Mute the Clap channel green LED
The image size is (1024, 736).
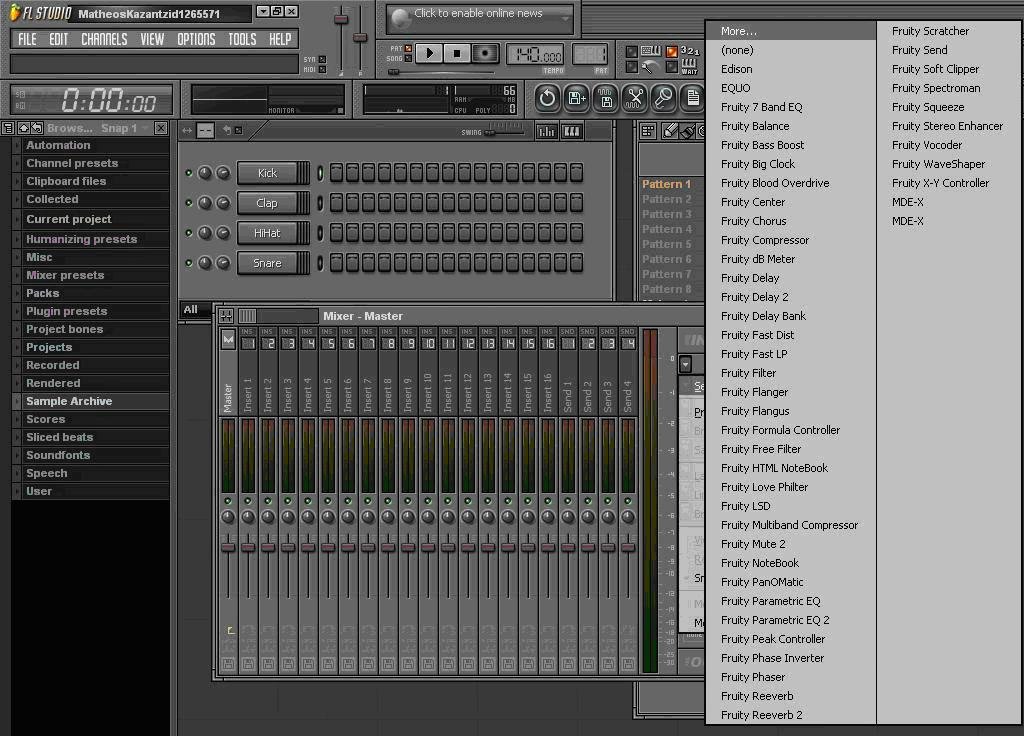(189, 203)
